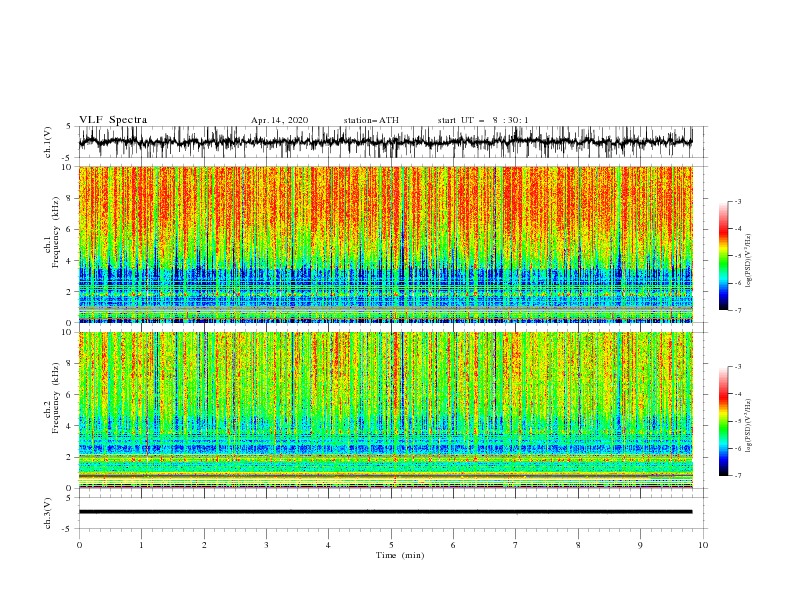Screen dimensions: 792x612
Task: Click the "station=ATH" header label
Action: [371, 120]
